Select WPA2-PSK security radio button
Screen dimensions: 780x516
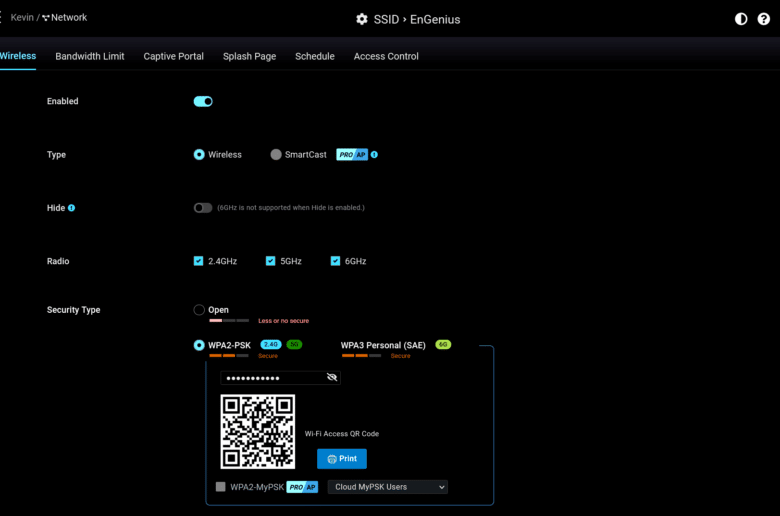coord(199,345)
